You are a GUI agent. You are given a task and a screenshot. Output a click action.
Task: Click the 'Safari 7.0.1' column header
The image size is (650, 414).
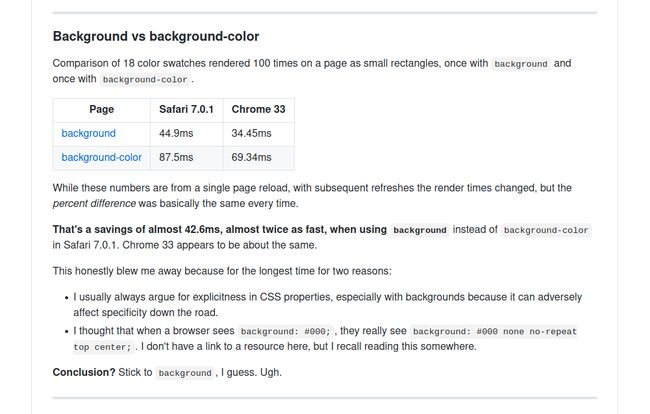186,109
